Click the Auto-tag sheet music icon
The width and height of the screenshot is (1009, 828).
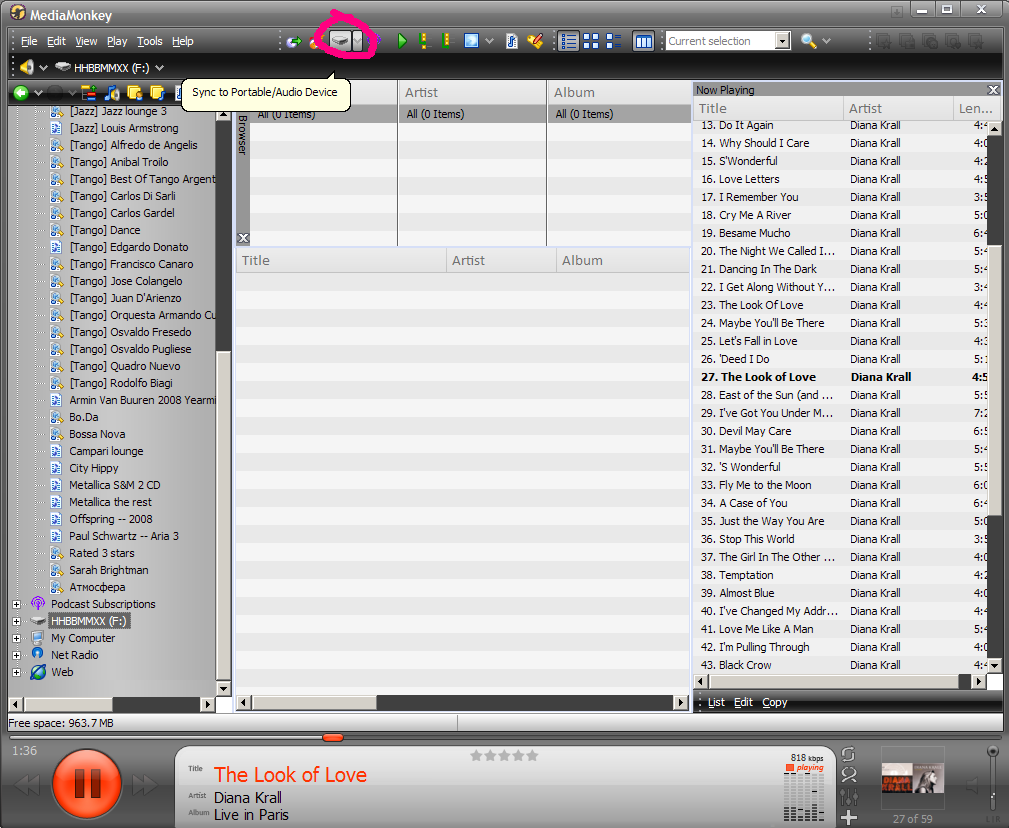512,41
